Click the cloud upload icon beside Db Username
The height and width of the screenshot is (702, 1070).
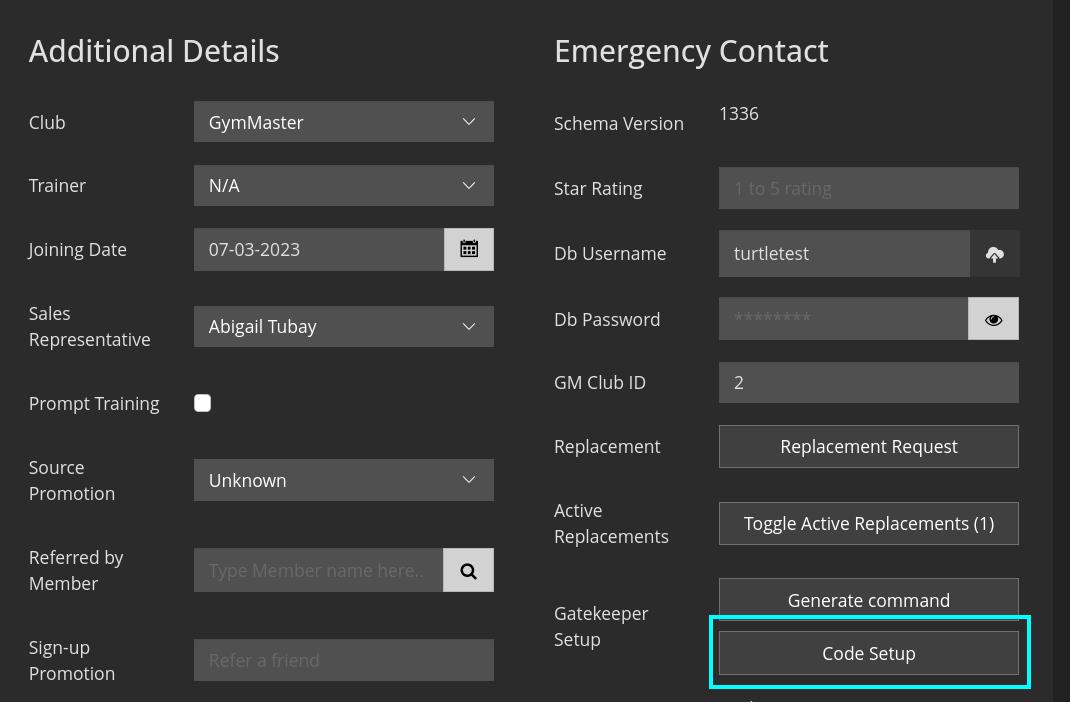click(x=994, y=254)
